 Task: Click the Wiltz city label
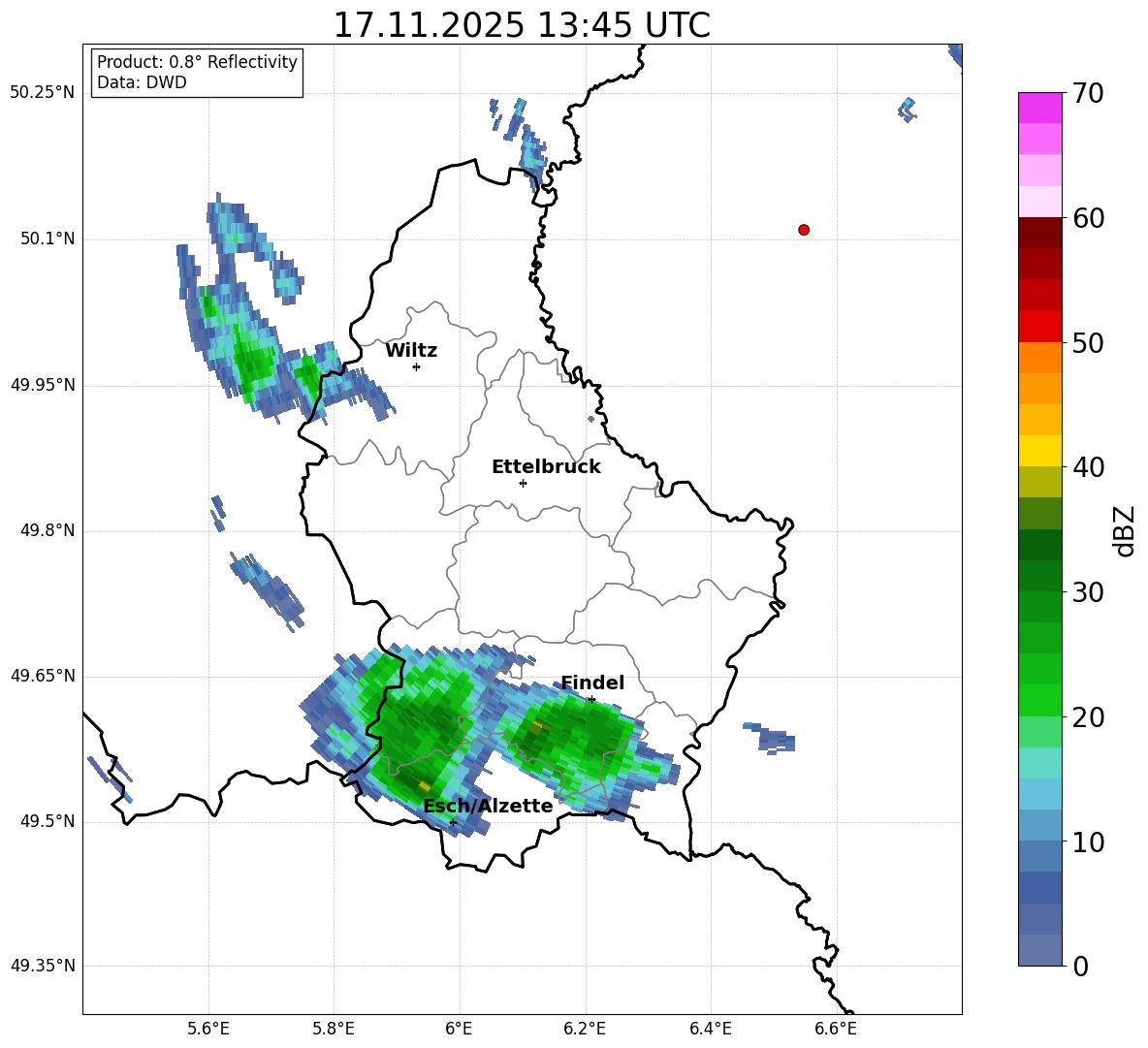point(411,351)
